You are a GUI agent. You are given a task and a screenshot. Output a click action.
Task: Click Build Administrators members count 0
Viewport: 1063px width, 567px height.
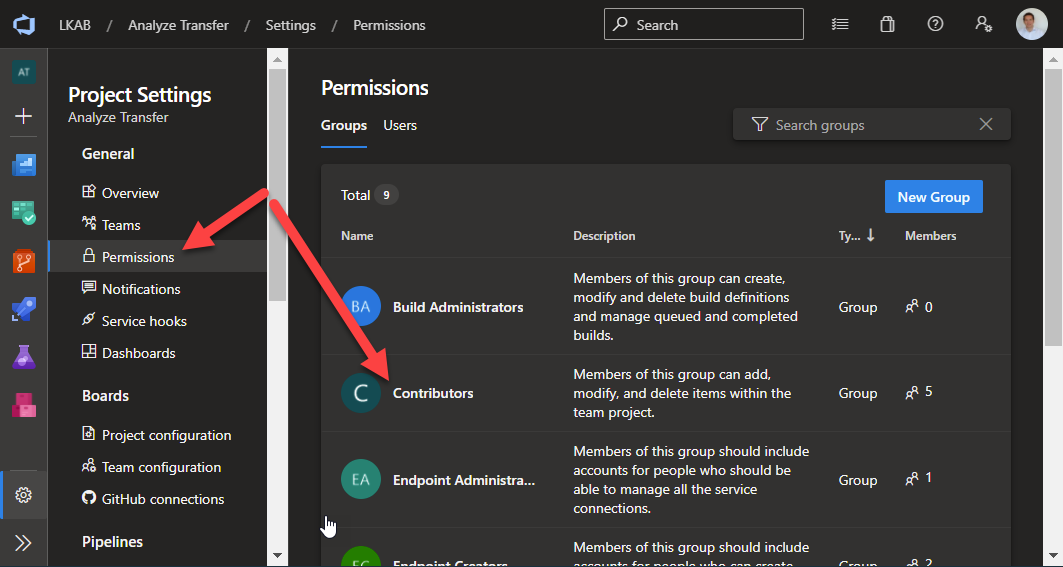(919, 307)
